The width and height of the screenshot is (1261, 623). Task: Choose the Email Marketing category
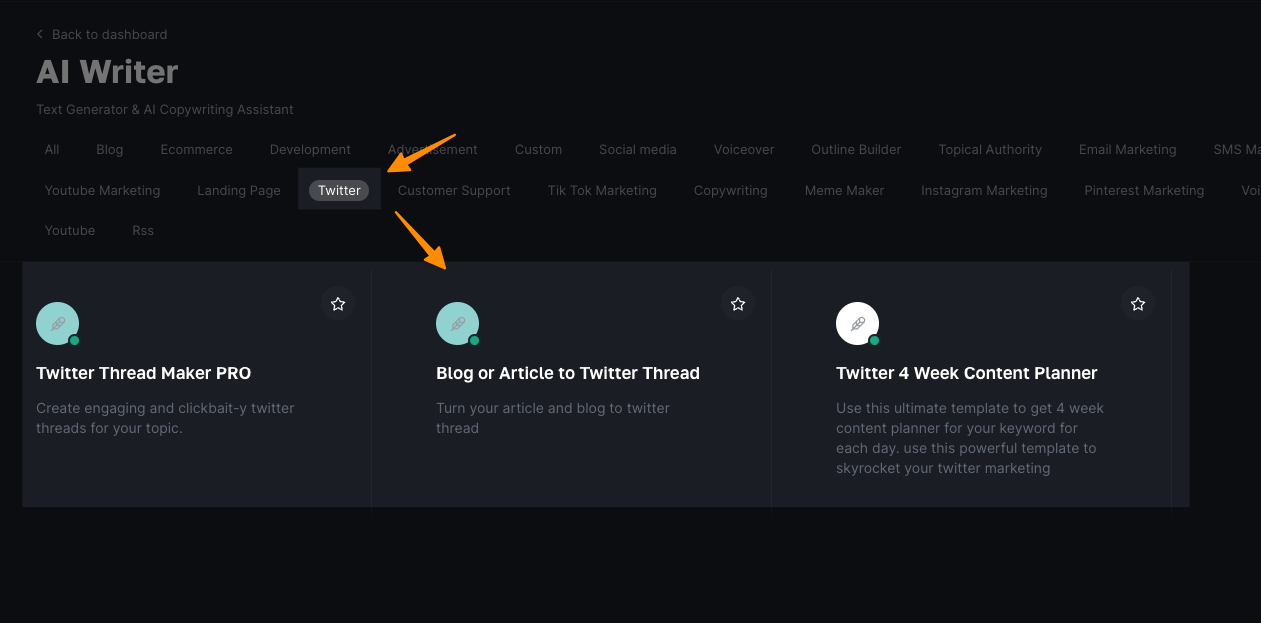[x=1127, y=149]
